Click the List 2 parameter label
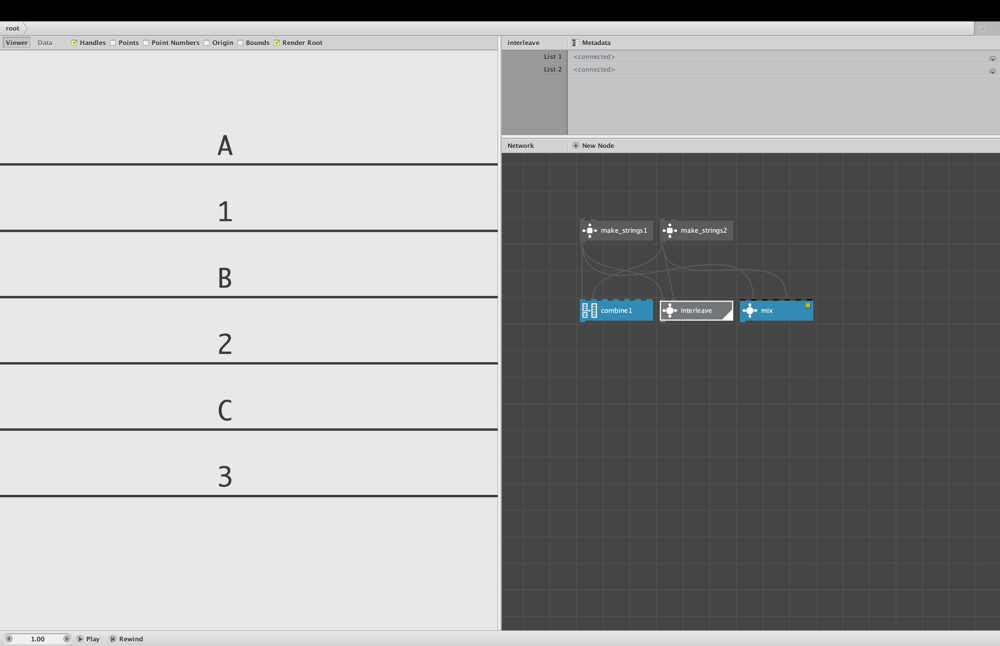This screenshot has width=1000, height=646. click(x=552, y=70)
